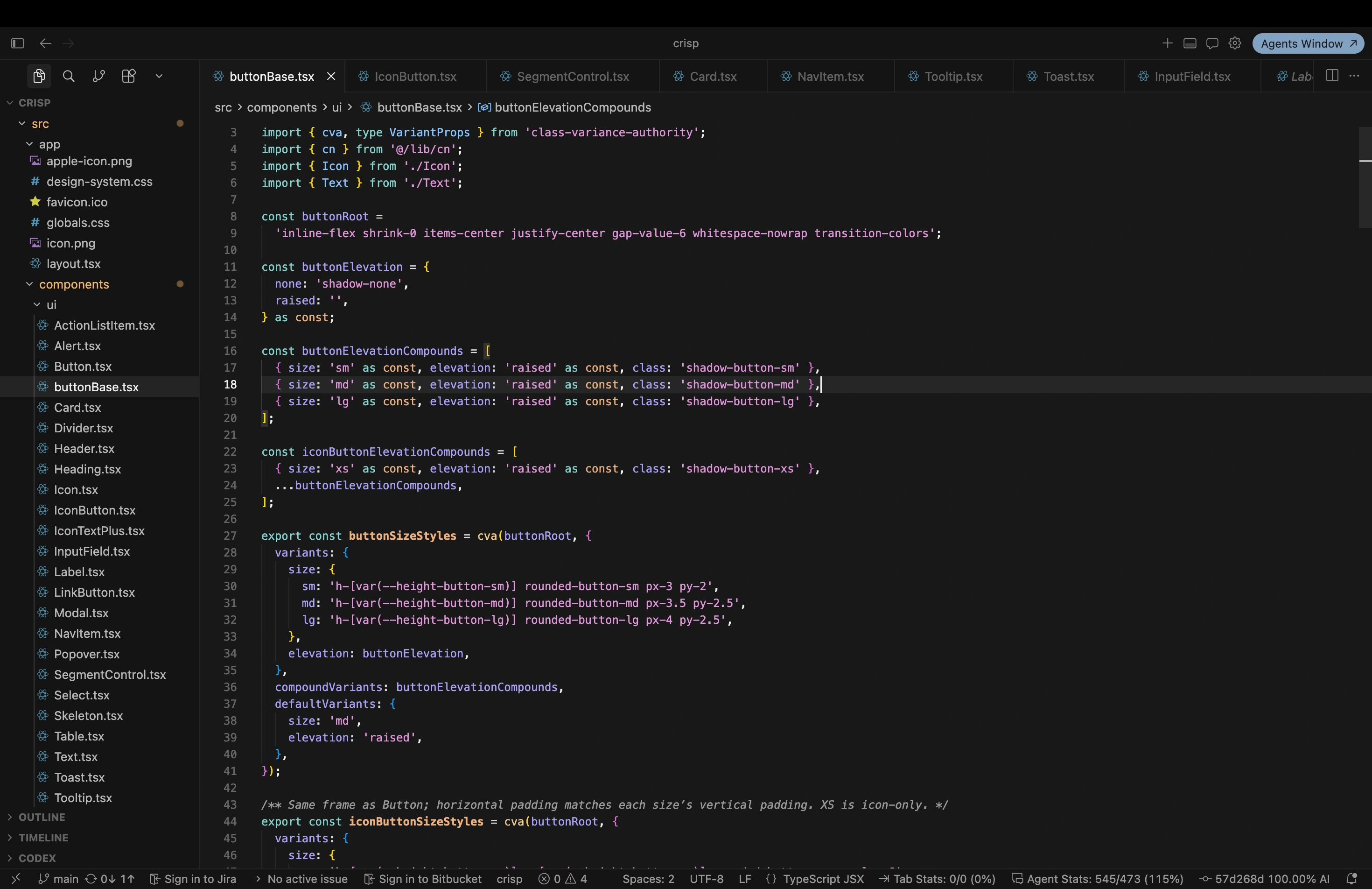Switch to the IconButton.tsx tab
The image size is (1372, 889).
point(415,76)
